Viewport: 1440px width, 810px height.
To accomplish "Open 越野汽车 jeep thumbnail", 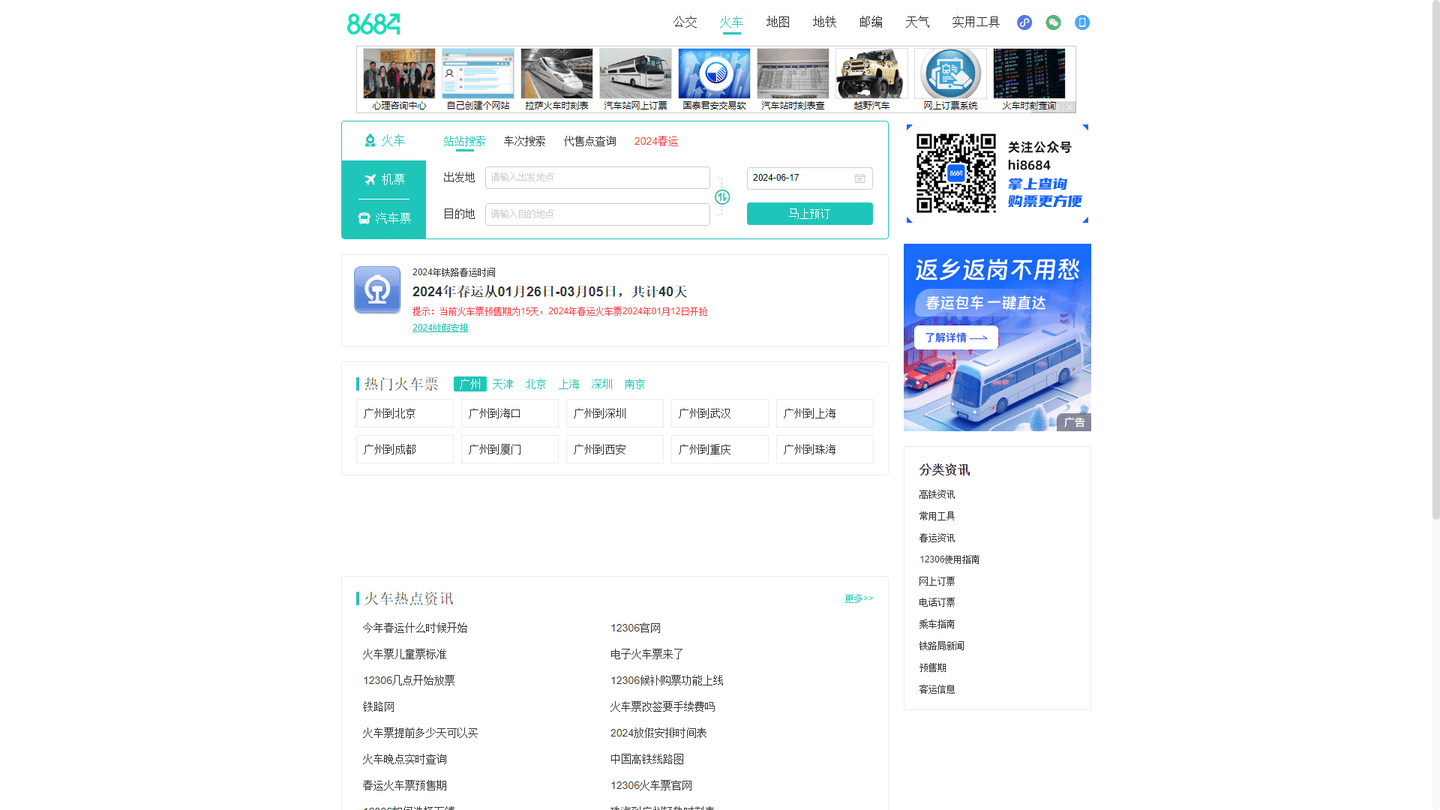I will (871, 79).
